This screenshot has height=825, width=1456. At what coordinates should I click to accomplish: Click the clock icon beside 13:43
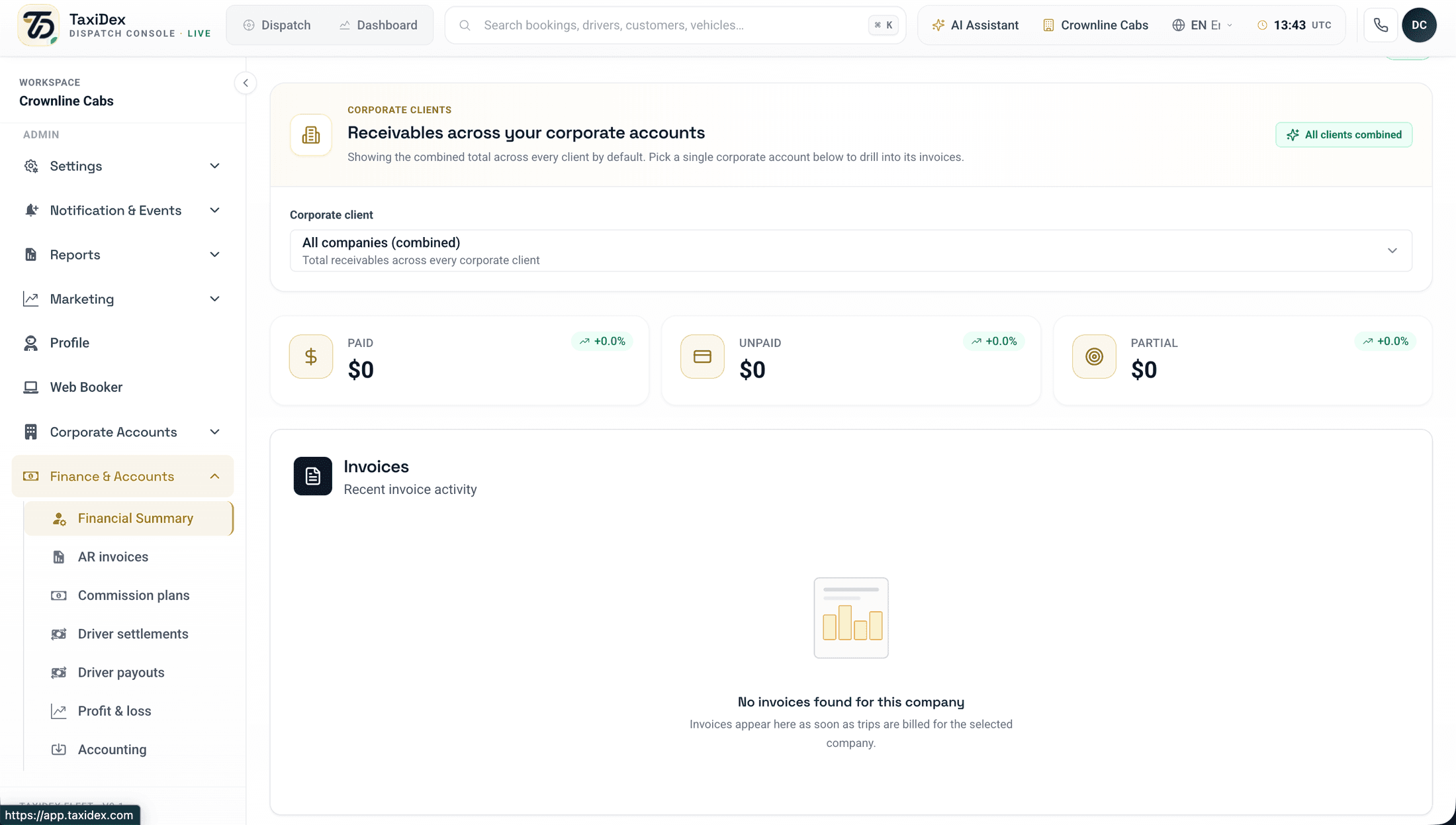(1262, 25)
